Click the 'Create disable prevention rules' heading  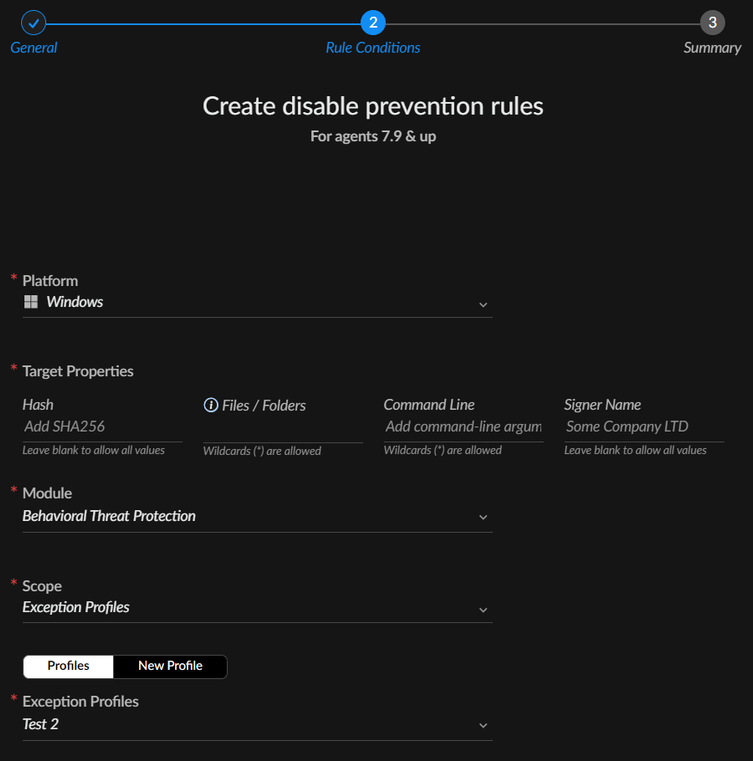[x=373, y=106]
